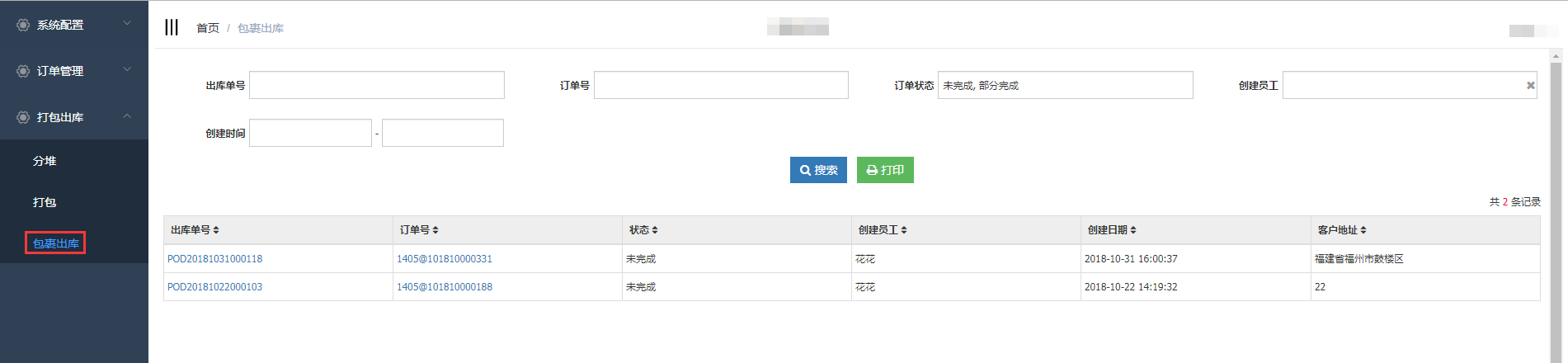
Task: Click the sort arrows beside 状态 column
Action: point(655,230)
